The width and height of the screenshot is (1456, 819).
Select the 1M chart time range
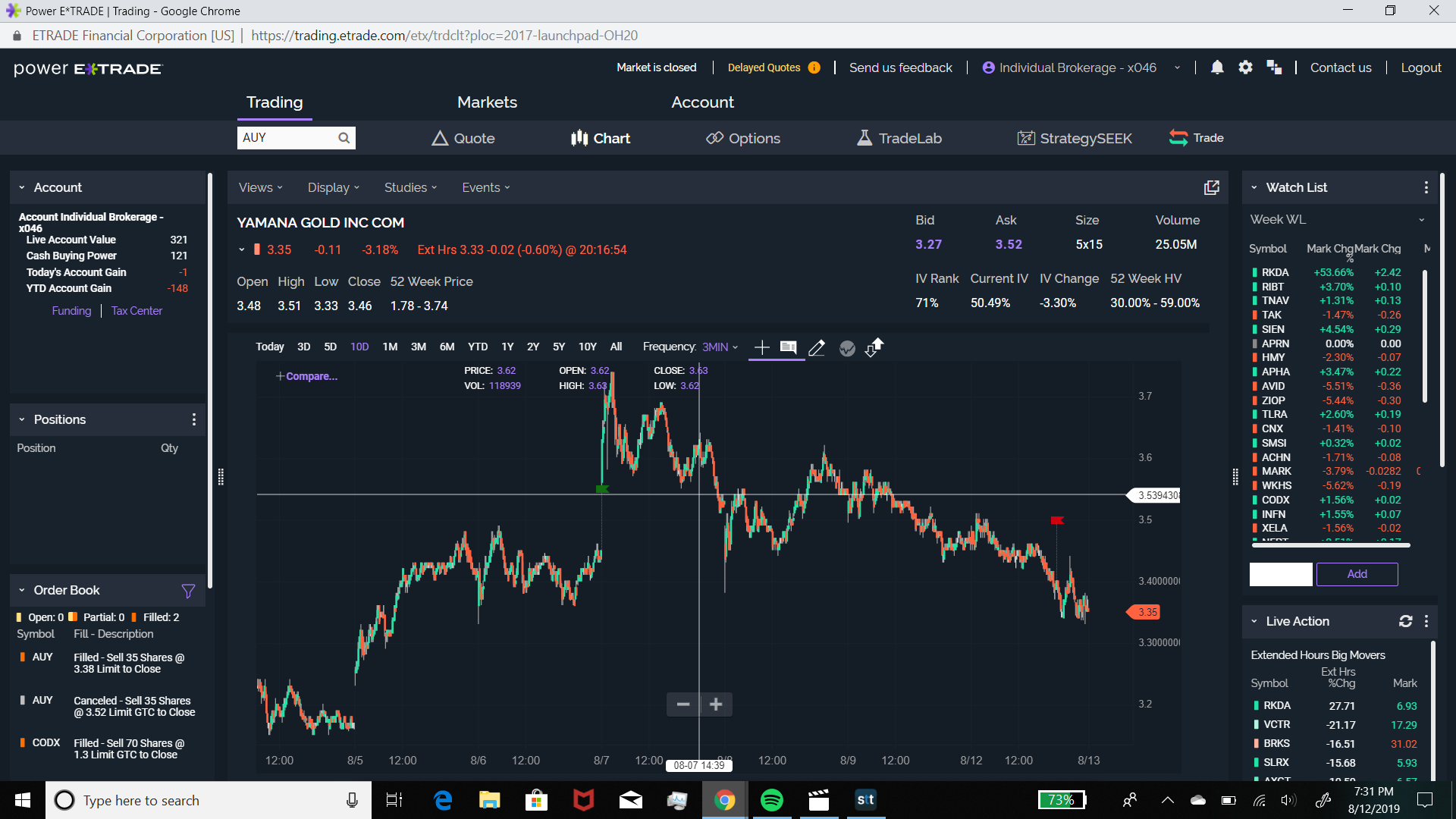click(390, 347)
